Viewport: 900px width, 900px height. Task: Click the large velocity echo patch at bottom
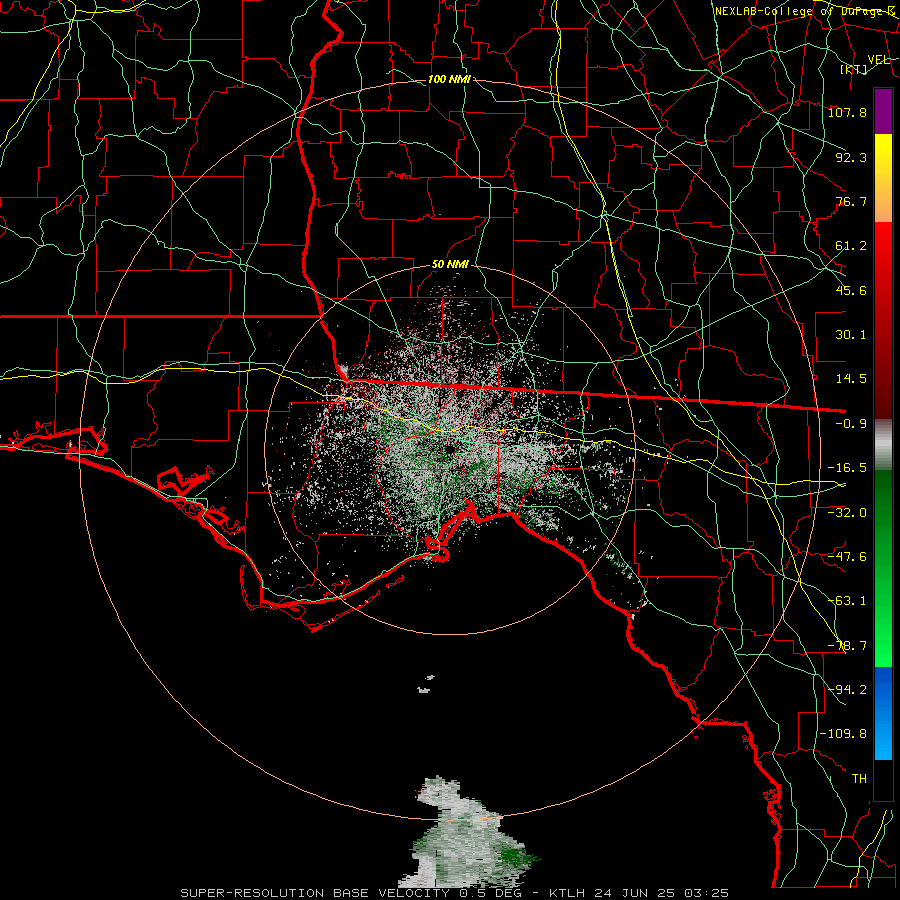(x=466, y=833)
